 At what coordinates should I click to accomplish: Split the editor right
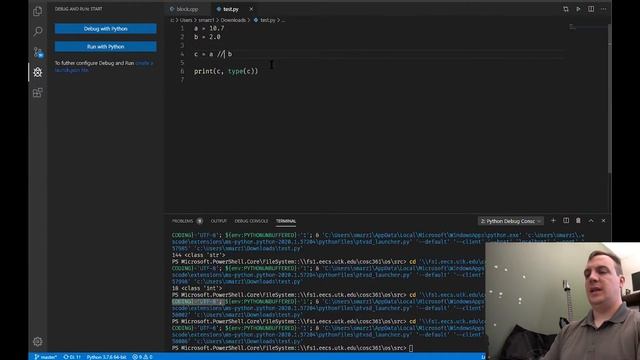point(591,9)
